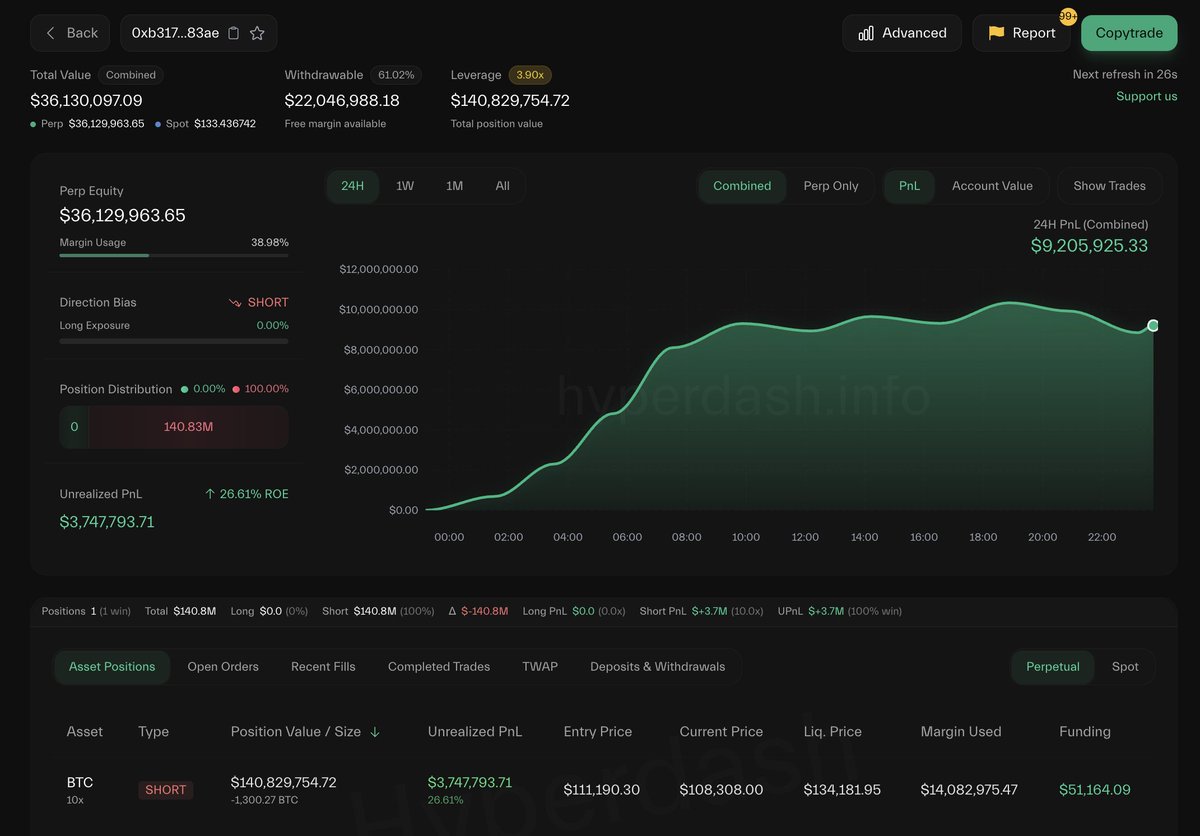This screenshot has width=1200, height=836.
Task: Click the flag icon on Report button
Action: (996, 32)
